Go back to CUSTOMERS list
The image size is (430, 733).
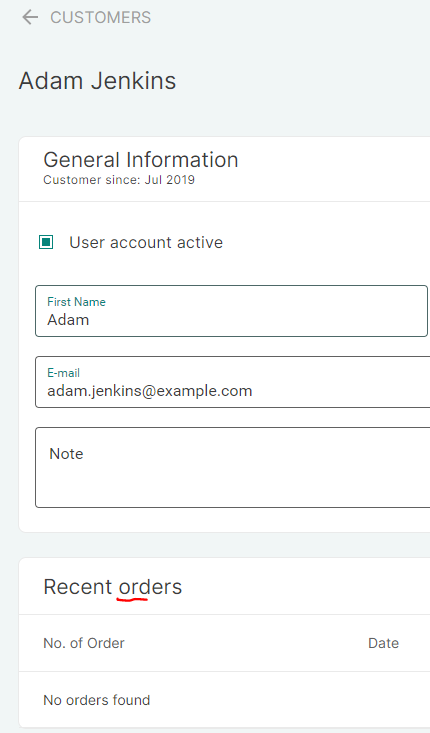(100, 17)
